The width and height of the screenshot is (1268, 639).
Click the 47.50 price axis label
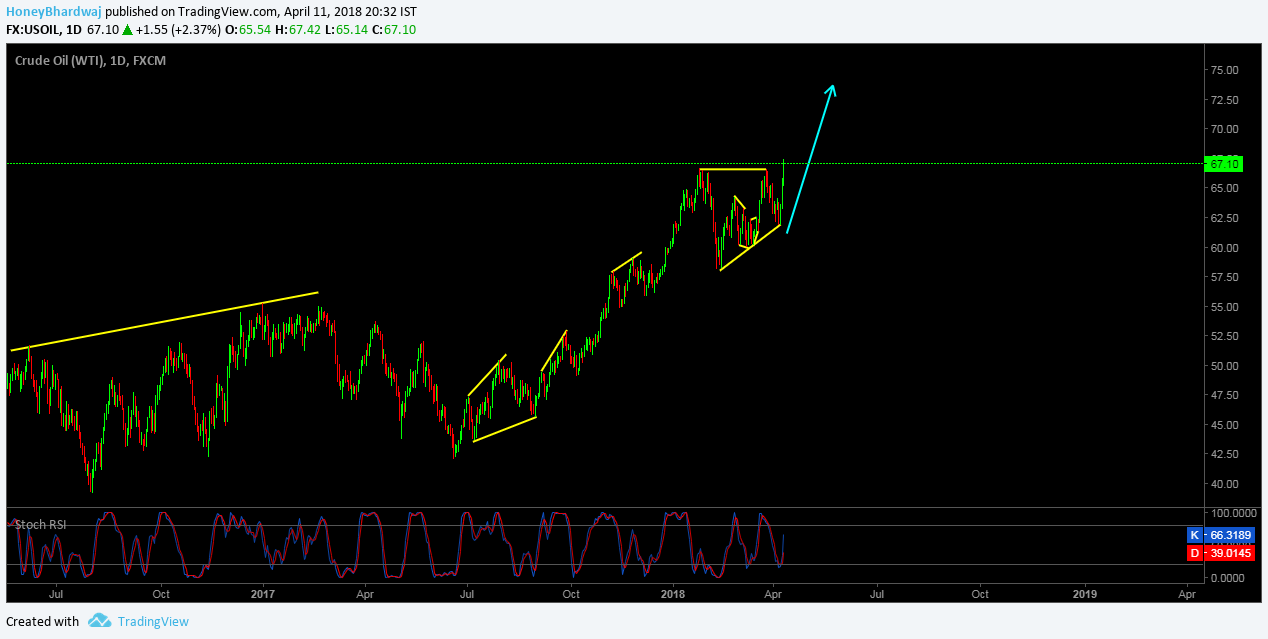click(1225, 395)
